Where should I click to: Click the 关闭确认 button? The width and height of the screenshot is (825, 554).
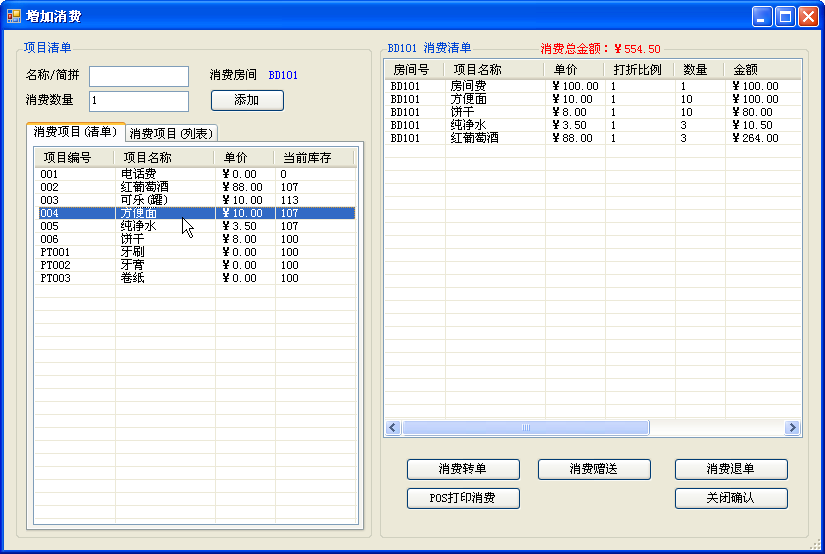tap(731, 498)
